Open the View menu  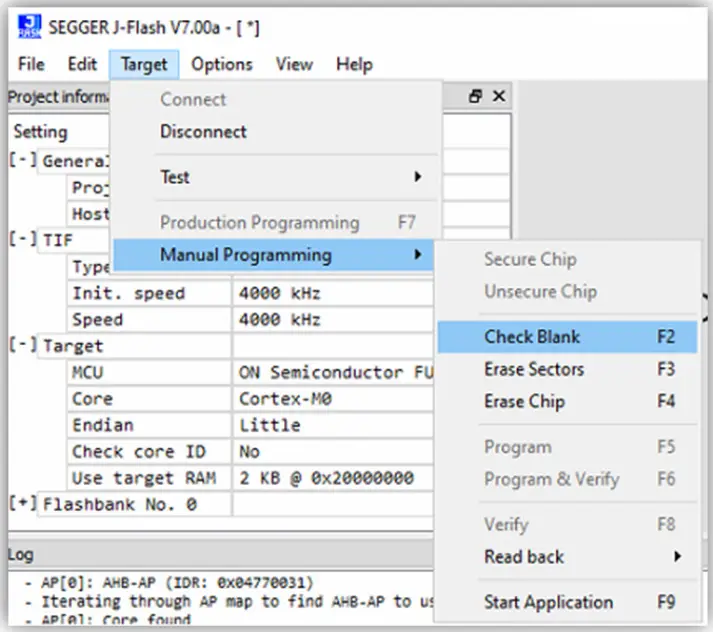coord(294,64)
